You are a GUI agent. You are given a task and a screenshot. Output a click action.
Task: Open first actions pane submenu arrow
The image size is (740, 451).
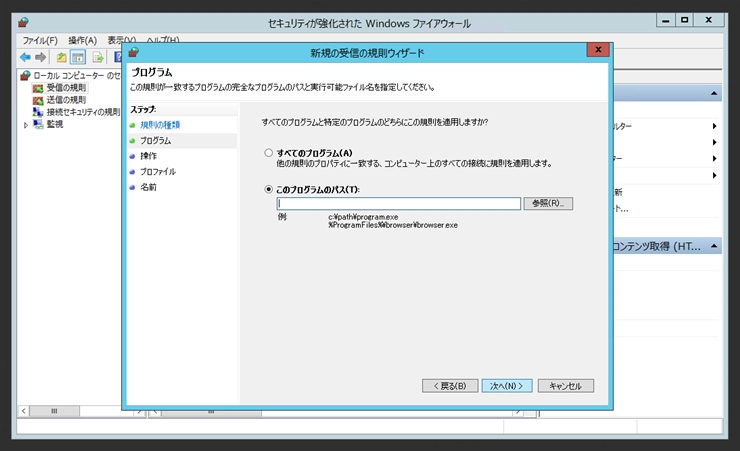[x=715, y=126]
